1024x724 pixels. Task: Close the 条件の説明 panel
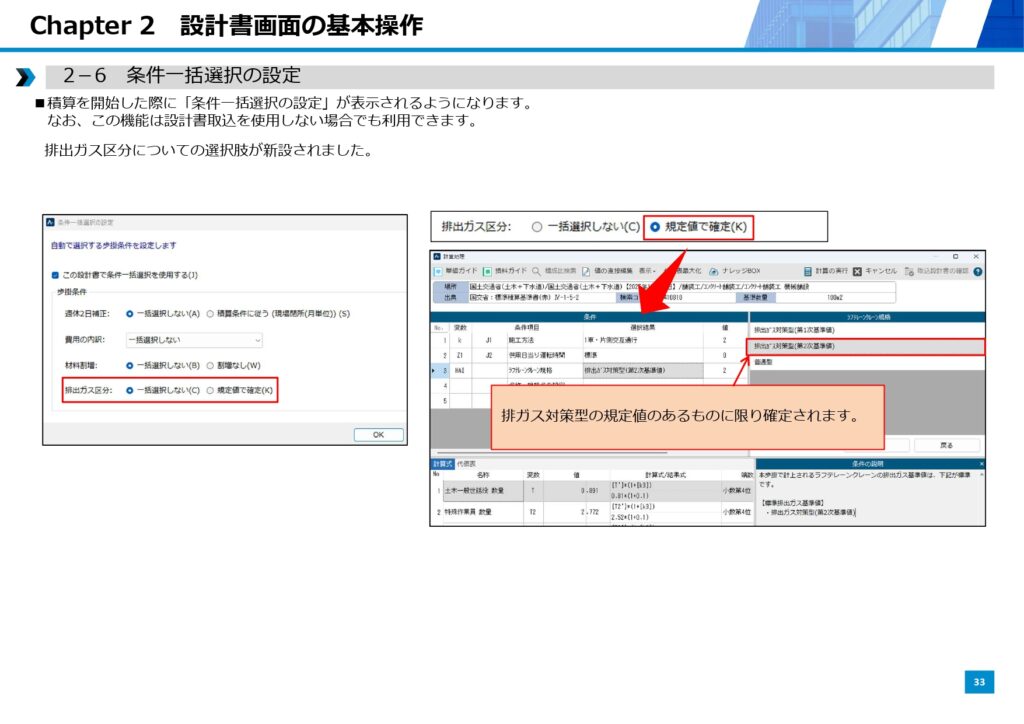[x=981, y=464]
